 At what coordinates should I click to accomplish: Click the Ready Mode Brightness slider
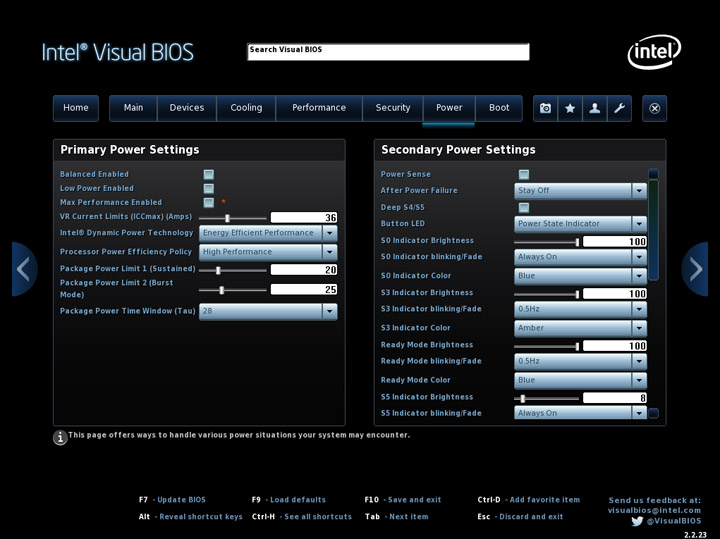coord(547,346)
